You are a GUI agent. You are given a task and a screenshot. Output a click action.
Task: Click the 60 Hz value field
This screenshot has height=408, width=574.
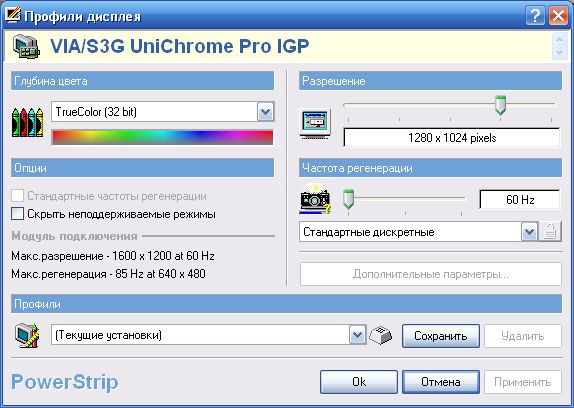tap(520, 199)
